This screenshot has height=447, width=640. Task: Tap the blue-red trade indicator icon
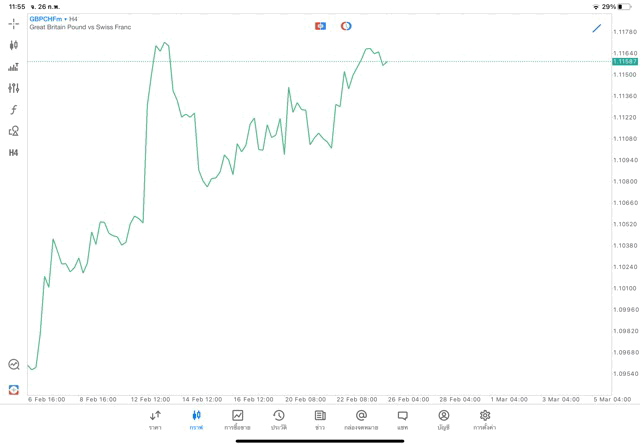pos(320,26)
